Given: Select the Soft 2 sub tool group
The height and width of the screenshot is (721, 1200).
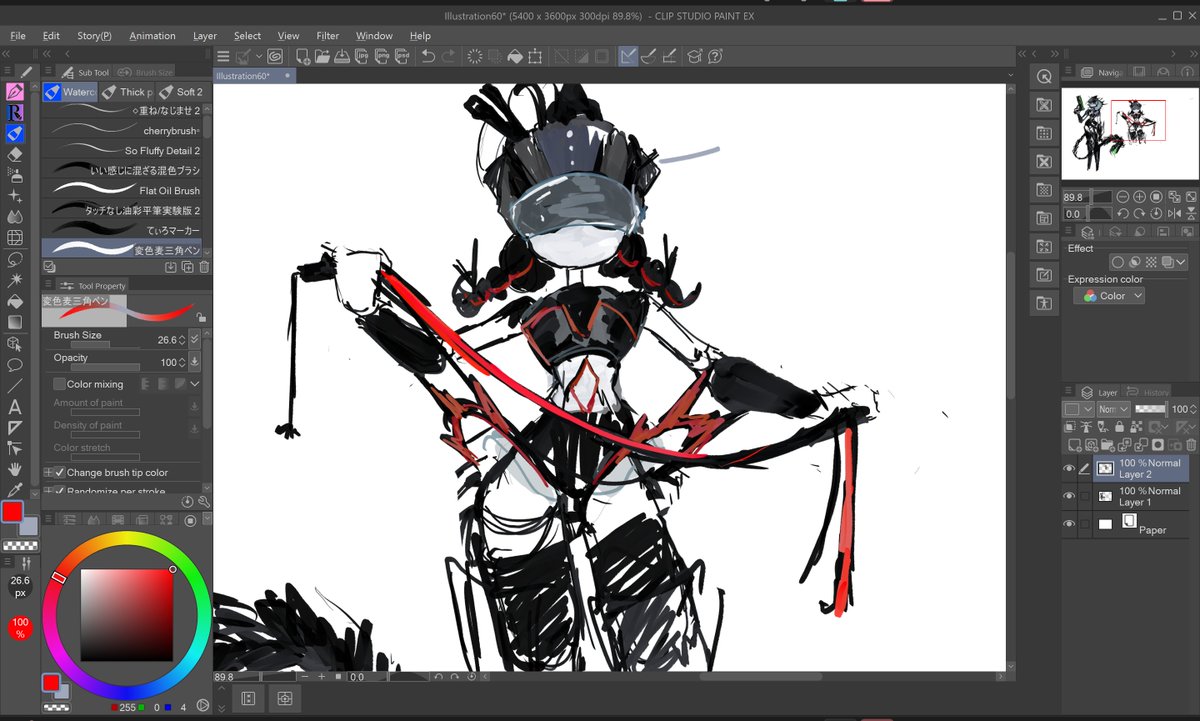Looking at the screenshot, I should point(181,92).
